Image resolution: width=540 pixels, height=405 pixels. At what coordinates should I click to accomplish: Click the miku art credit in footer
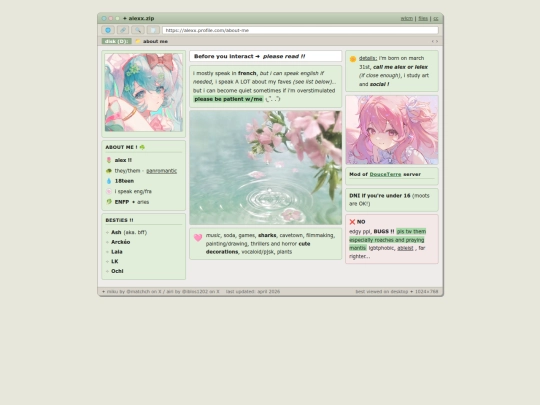click(x=134, y=292)
